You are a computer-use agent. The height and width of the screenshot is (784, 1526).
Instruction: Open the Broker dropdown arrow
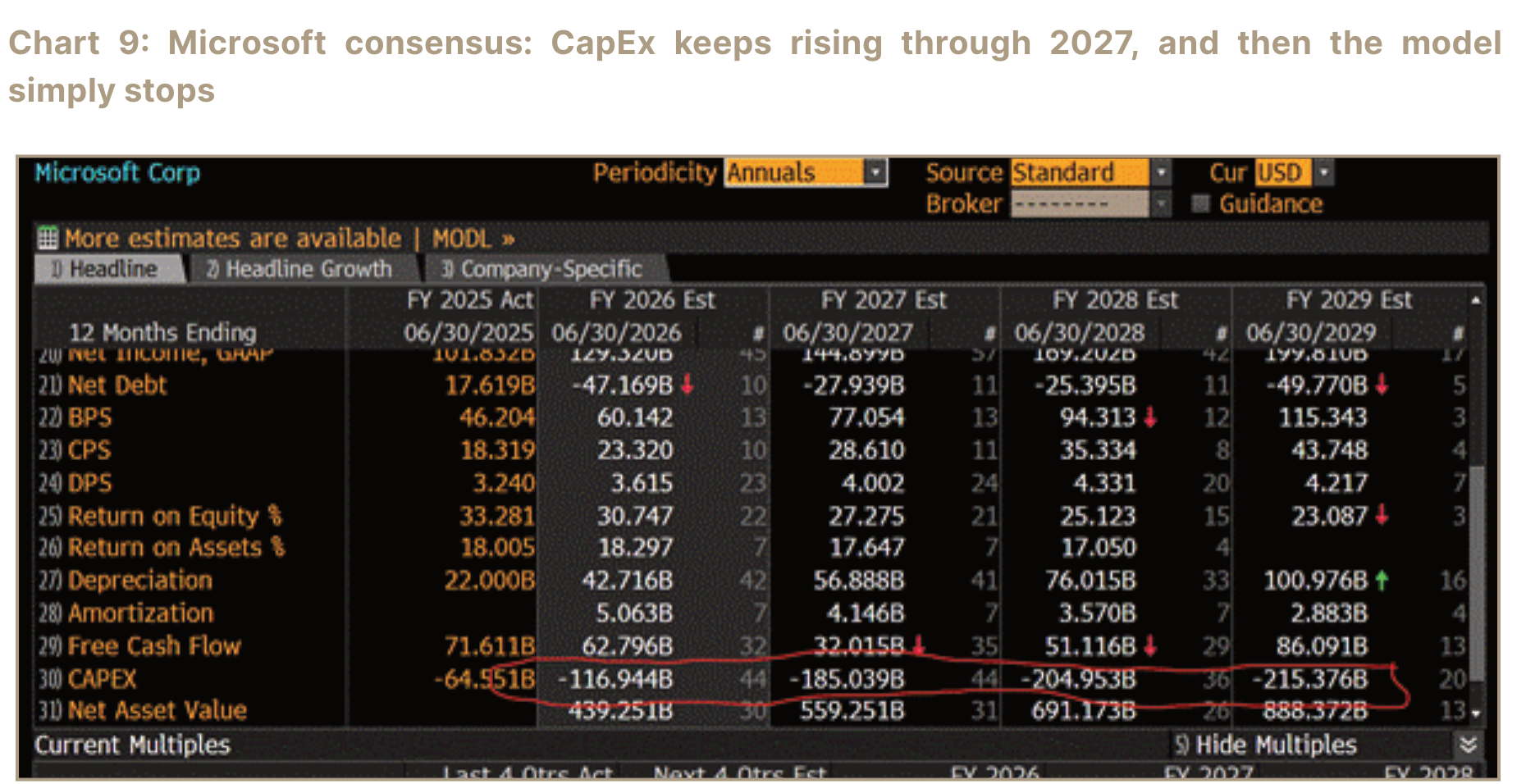pyautogui.click(x=1161, y=203)
